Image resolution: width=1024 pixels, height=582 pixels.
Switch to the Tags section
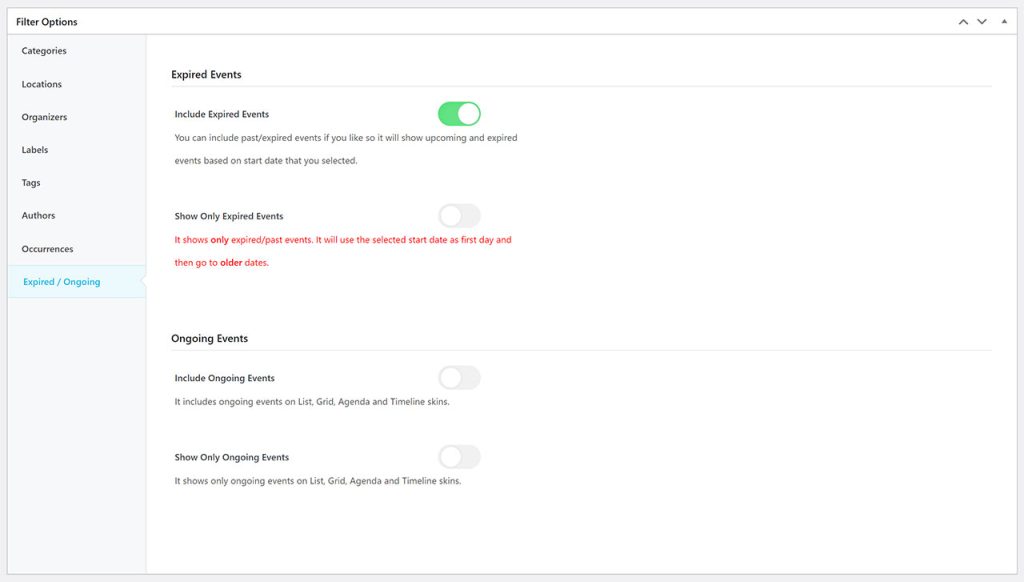(31, 182)
